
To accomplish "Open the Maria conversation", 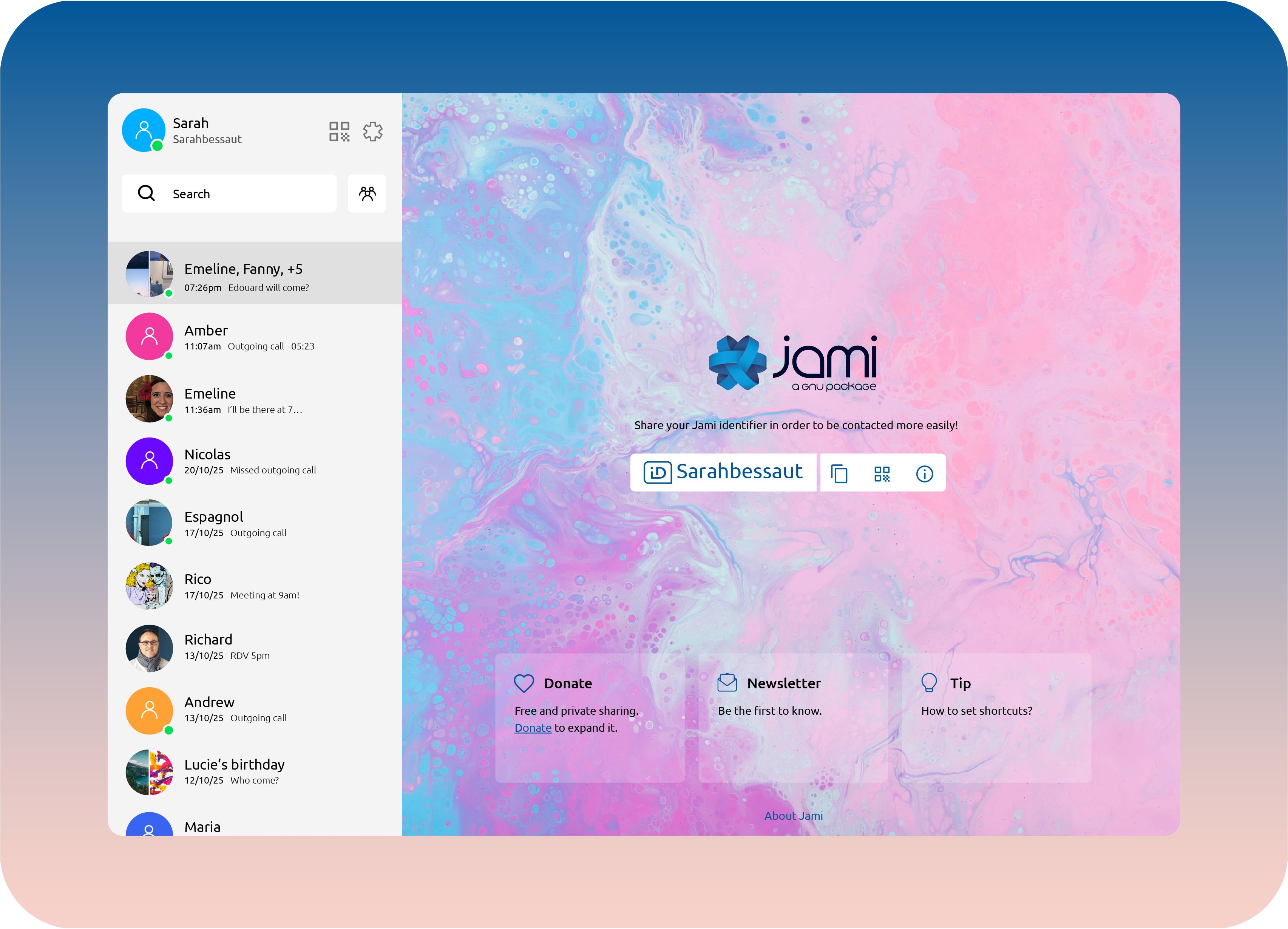I will [255, 821].
